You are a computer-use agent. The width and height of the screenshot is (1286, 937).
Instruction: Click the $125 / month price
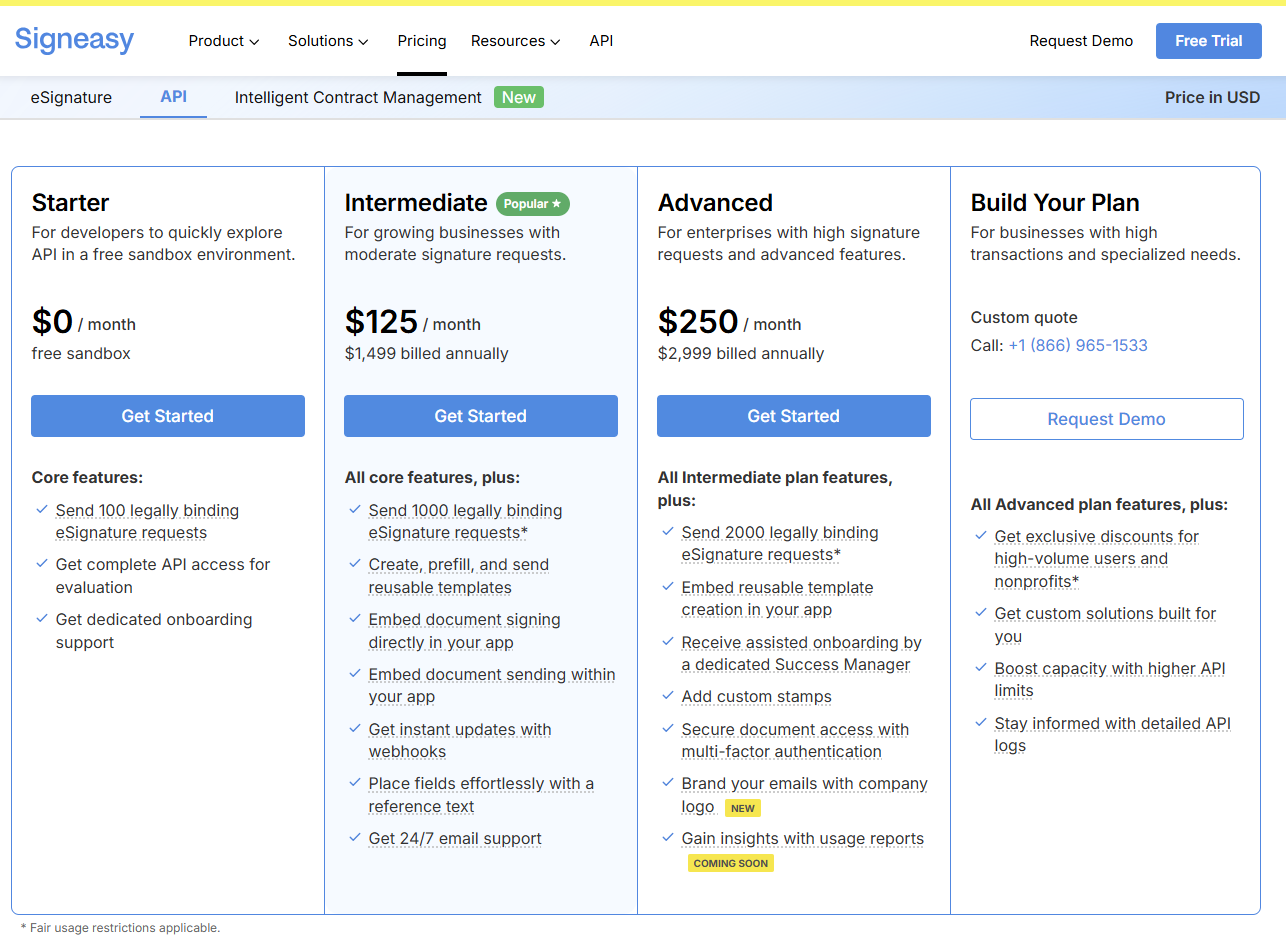coord(412,322)
